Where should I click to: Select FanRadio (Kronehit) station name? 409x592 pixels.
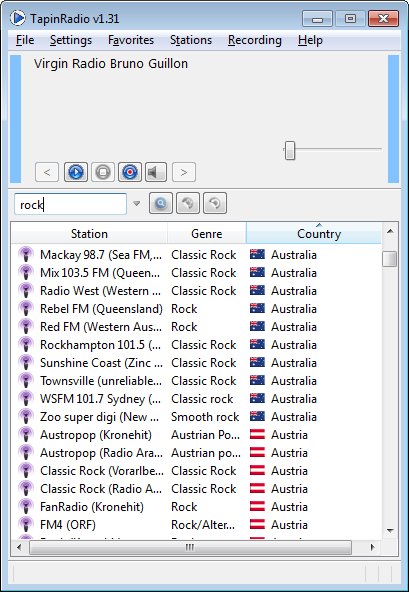(92, 507)
